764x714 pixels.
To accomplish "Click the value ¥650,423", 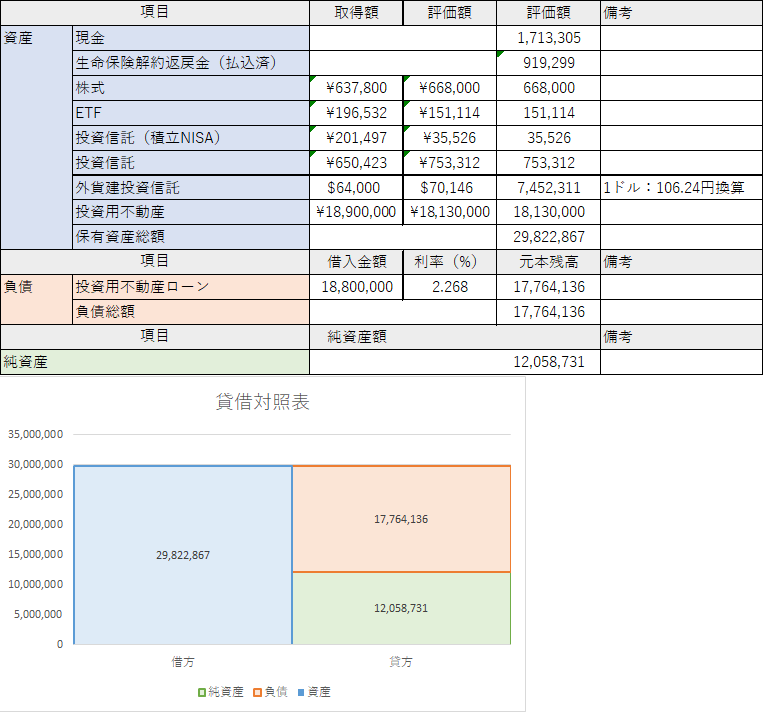I will click(356, 163).
